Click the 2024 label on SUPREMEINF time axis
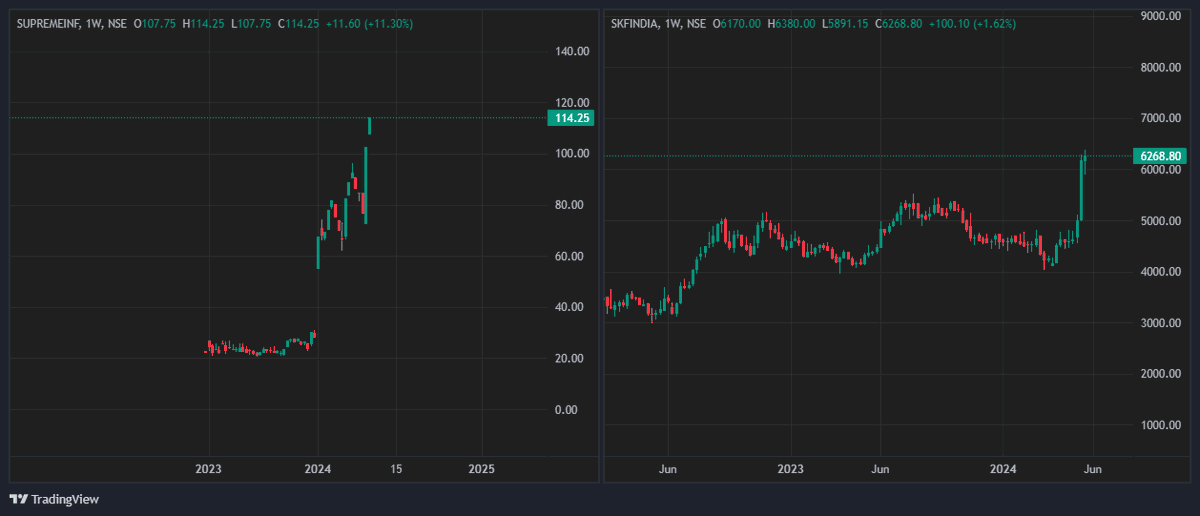The height and width of the screenshot is (516, 1200). point(318,469)
